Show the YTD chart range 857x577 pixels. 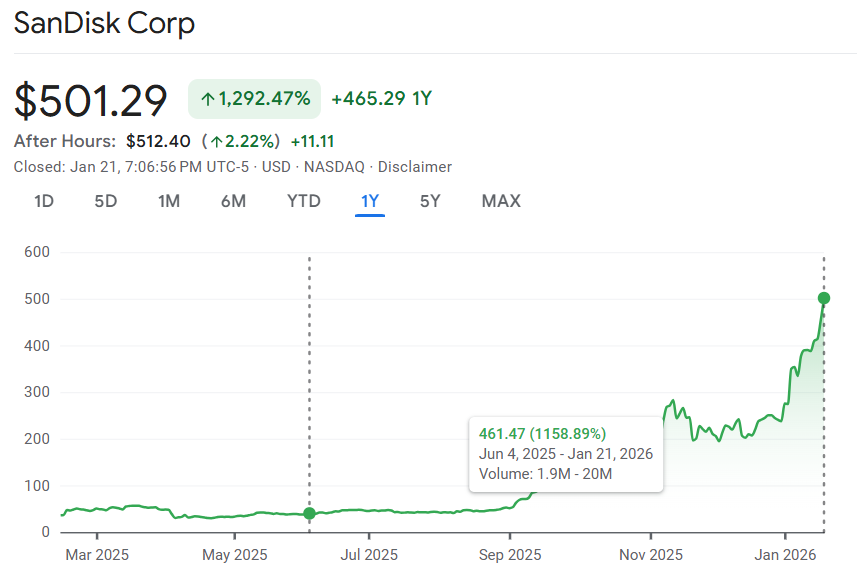point(303,201)
